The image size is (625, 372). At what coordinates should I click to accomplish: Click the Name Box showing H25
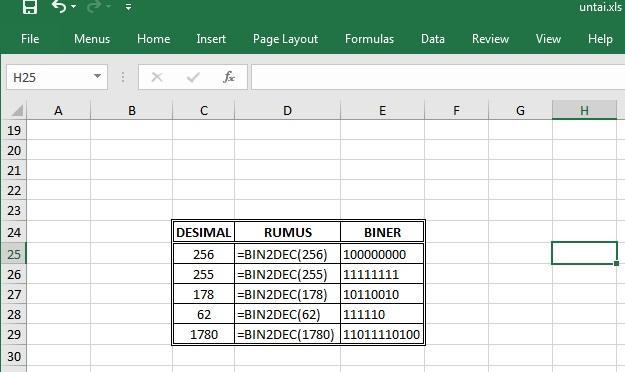click(x=57, y=77)
